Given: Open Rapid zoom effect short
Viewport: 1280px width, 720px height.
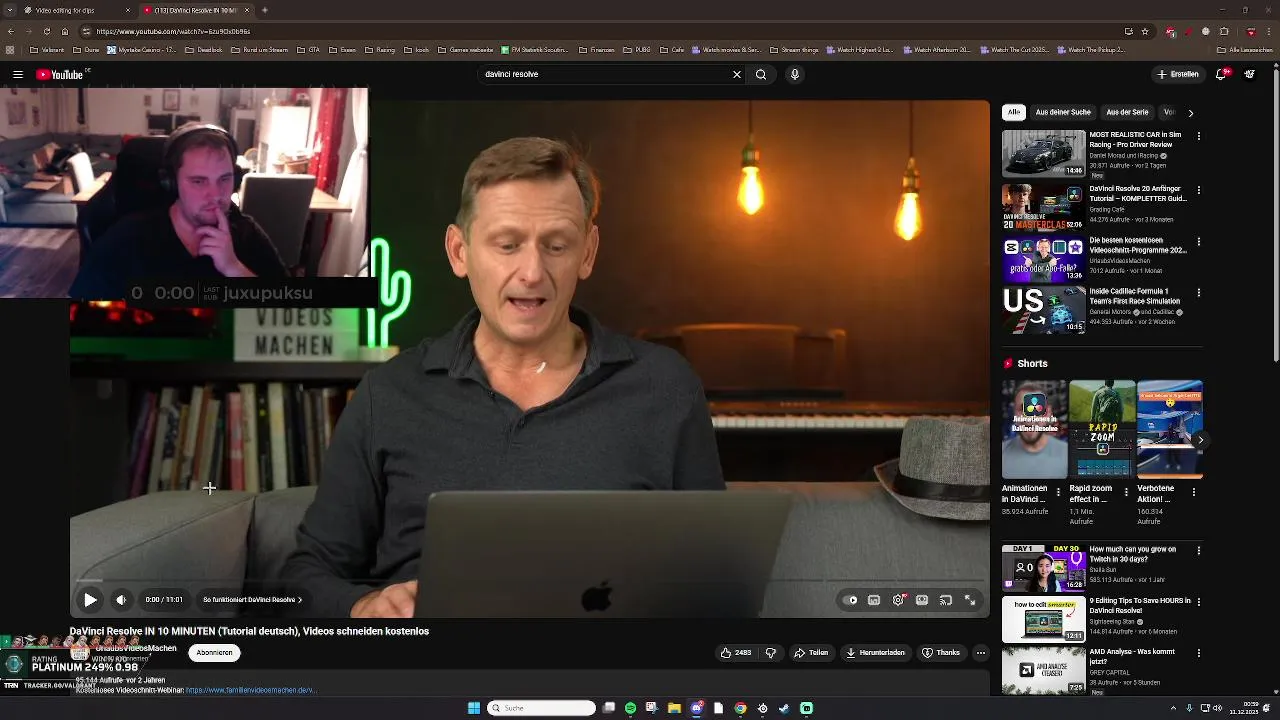Looking at the screenshot, I should (x=1102, y=430).
